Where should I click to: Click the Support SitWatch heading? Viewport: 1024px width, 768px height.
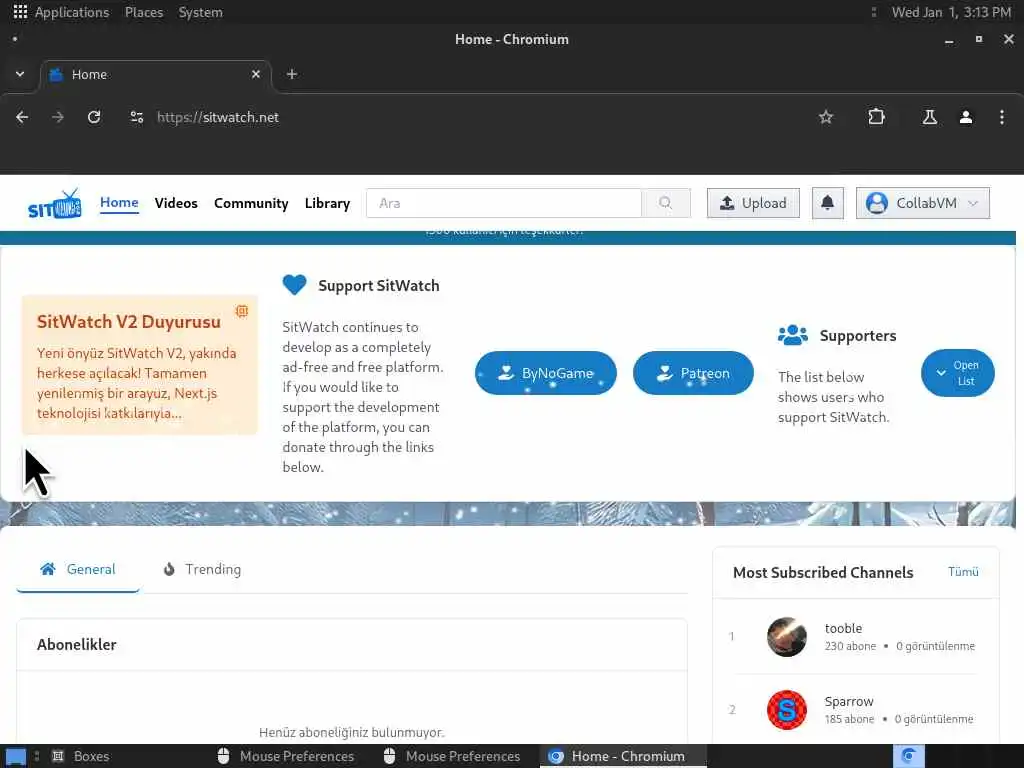click(379, 285)
